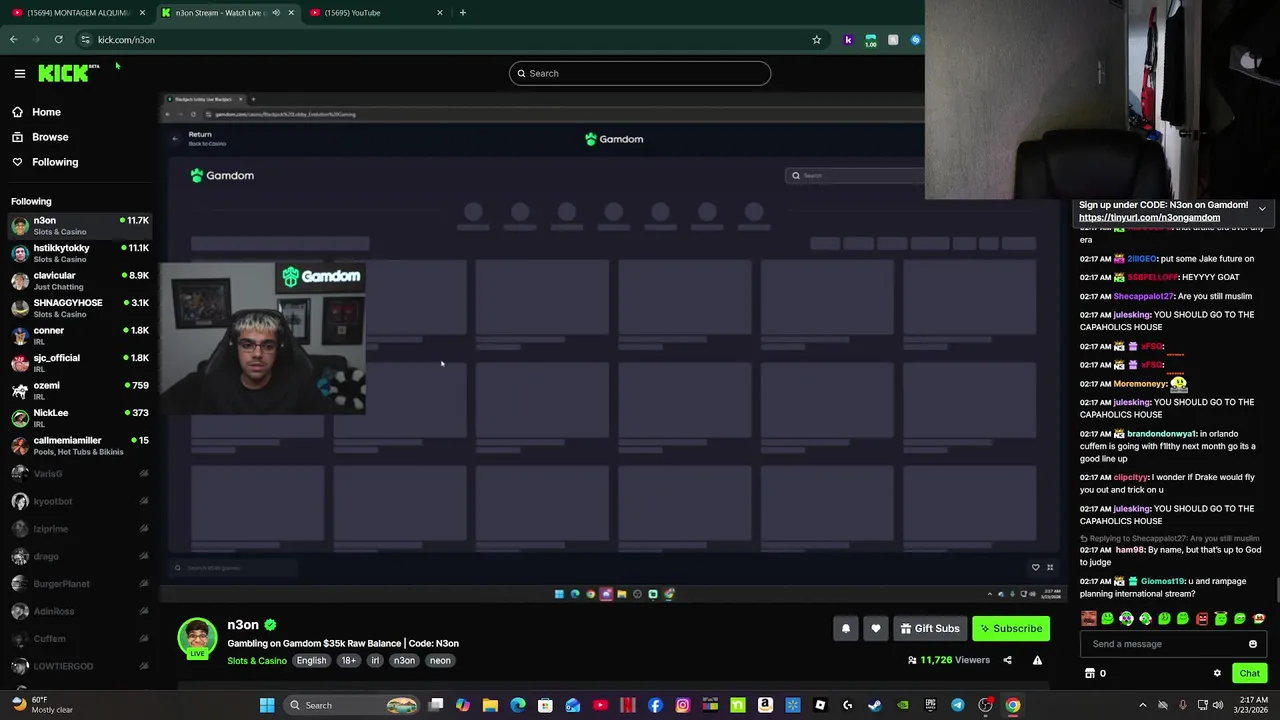Select the English tag
Screen dimensions: 1280x720
click(311, 660)
